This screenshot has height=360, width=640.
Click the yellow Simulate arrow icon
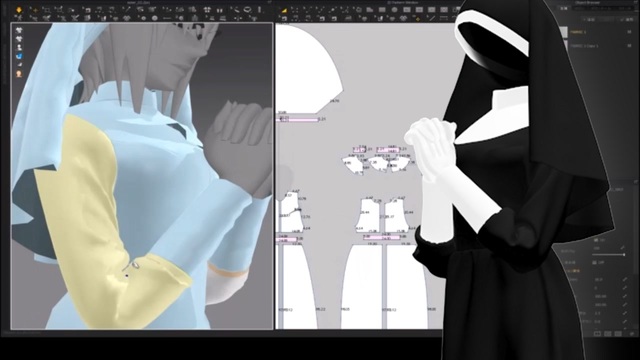pos(19,9)
